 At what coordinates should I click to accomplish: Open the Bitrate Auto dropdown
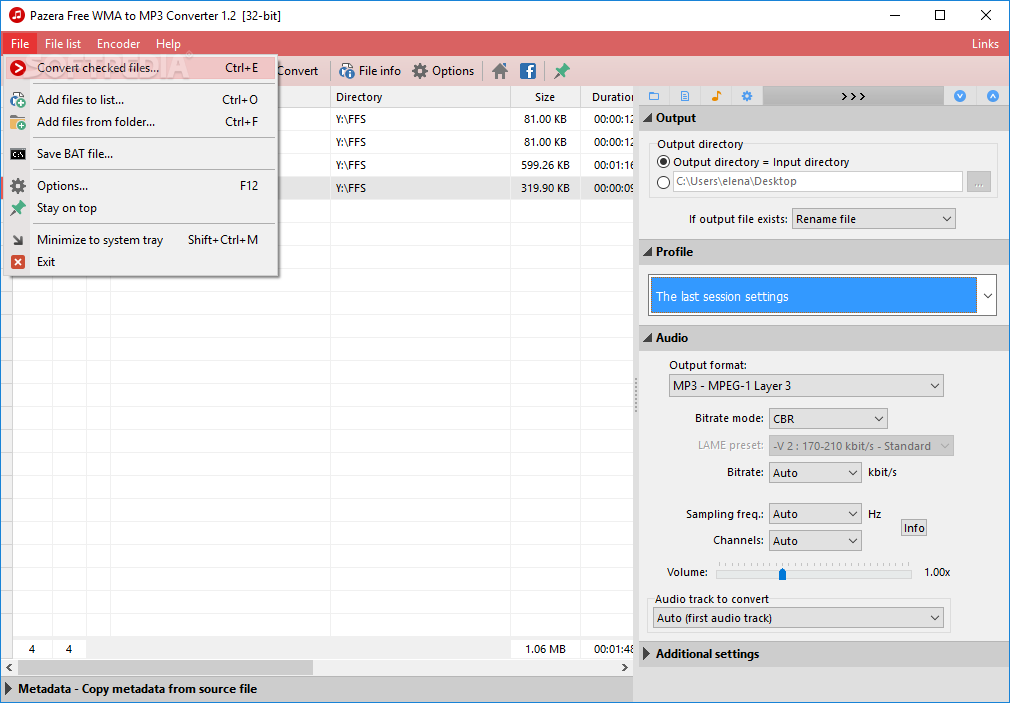point(815,473)
